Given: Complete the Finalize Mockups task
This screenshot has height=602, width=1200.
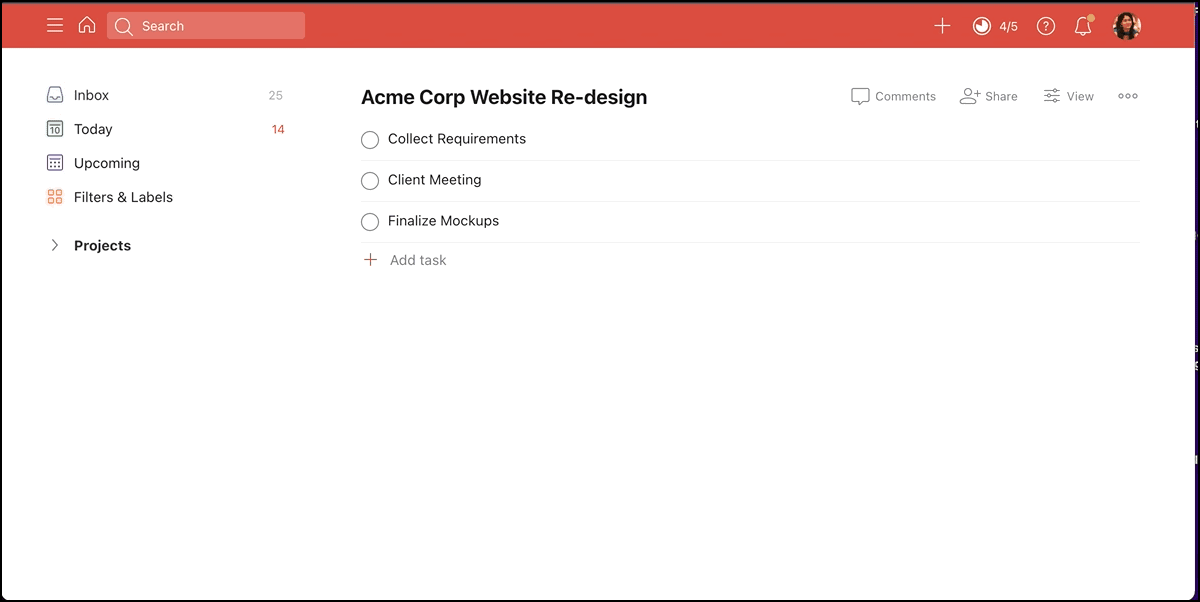Looking at the screenshot, I should tap(370, 222).
